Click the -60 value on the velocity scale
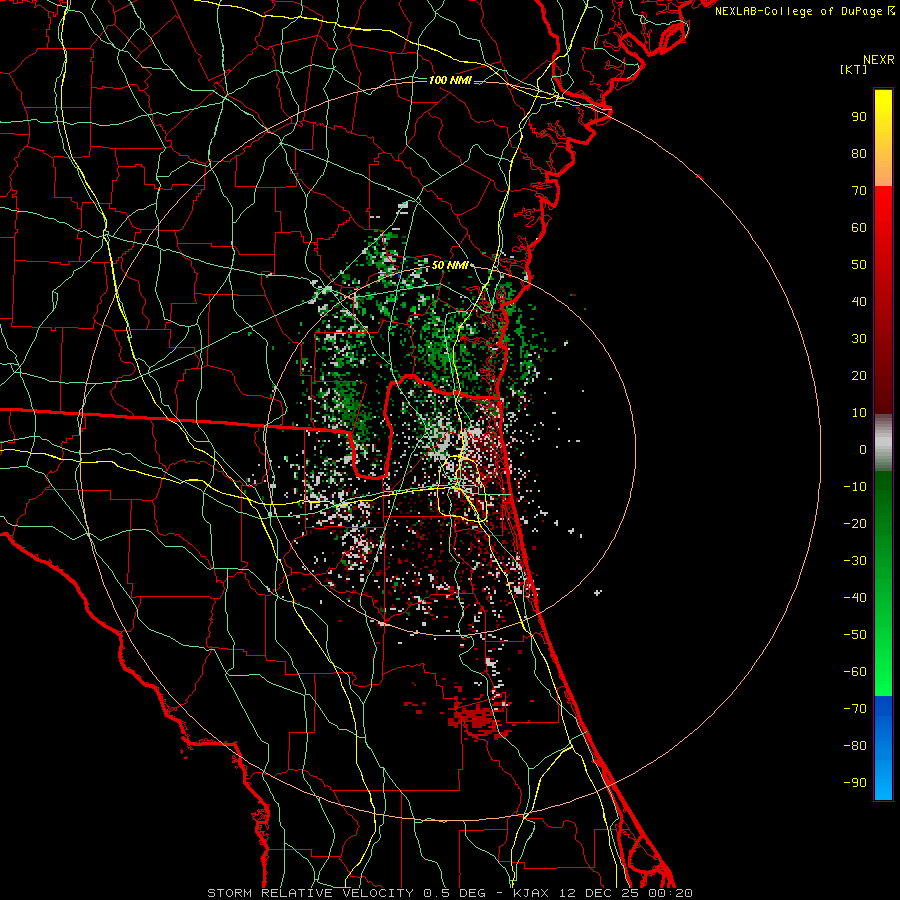Screen dimensions: 900x900 855,672
